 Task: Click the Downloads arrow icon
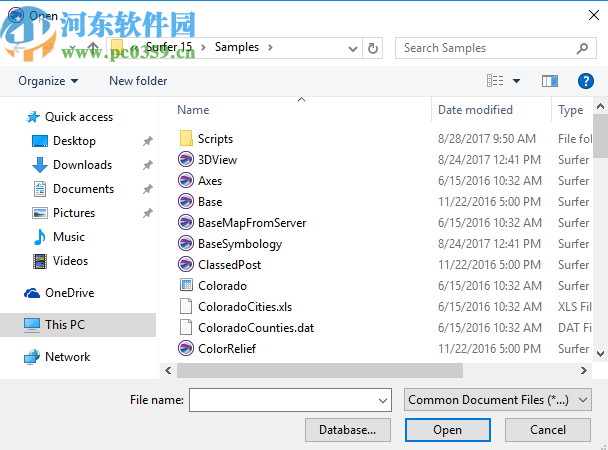click(40, 165)
